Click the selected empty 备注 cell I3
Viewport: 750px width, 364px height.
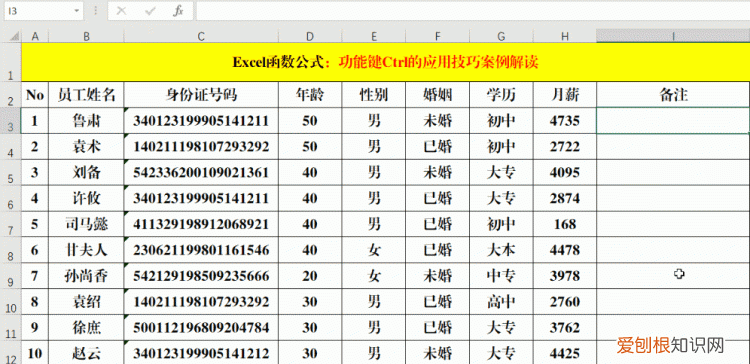[x=673, y=121]
